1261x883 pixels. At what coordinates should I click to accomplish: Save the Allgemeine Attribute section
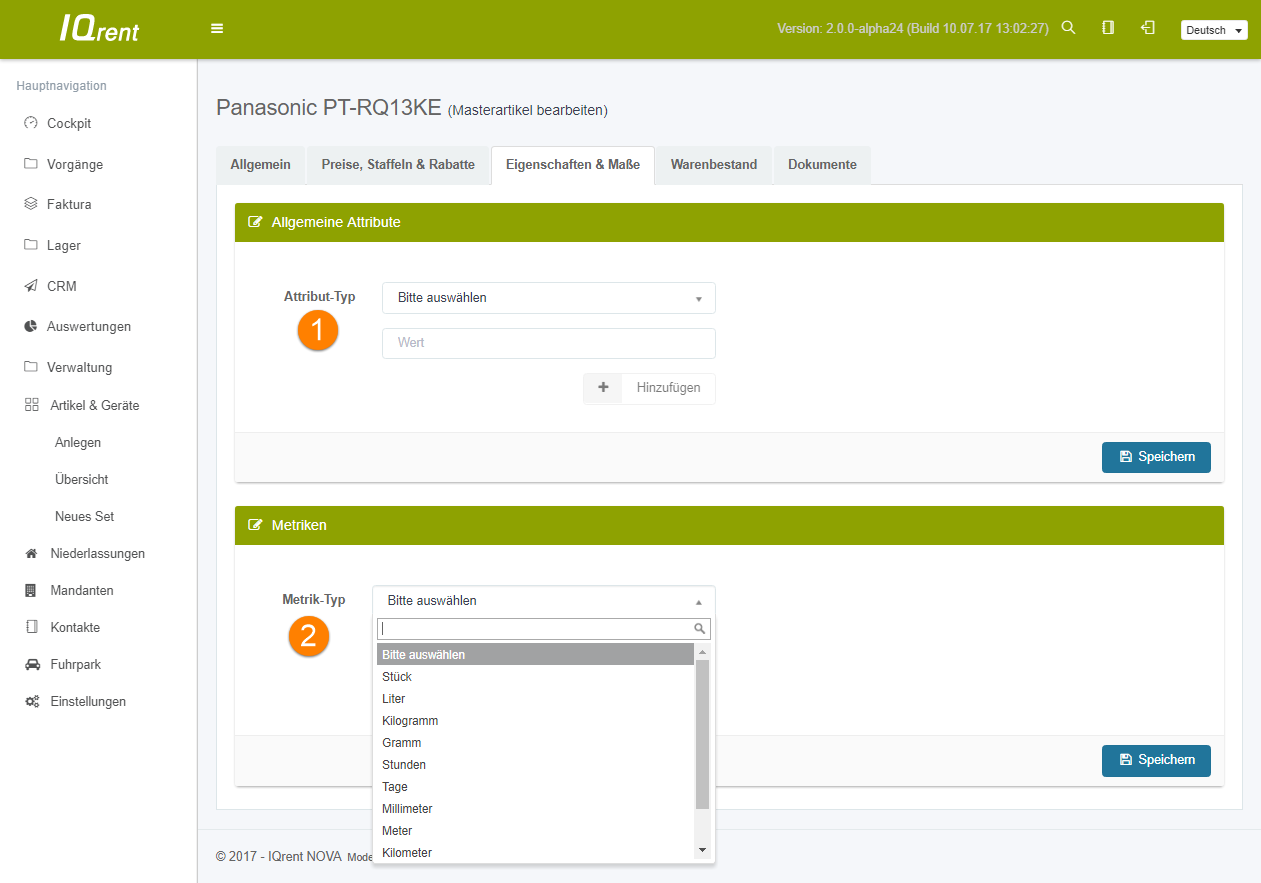1156,457
